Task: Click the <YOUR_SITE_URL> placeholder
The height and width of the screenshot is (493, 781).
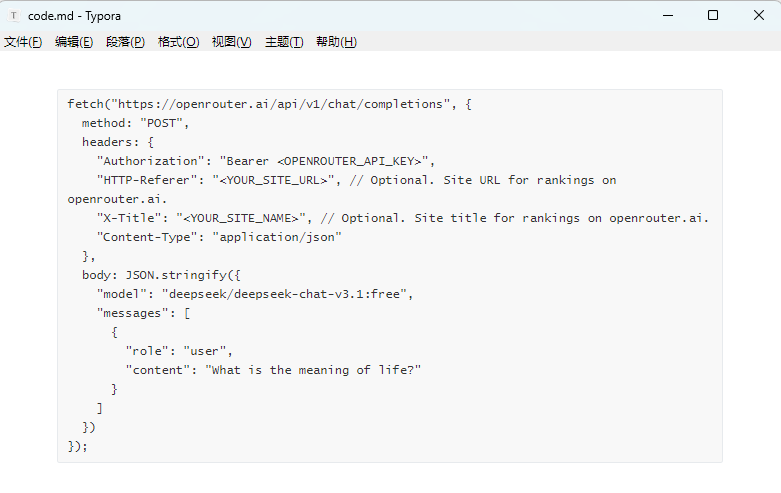Action: [x=273, y=180]
